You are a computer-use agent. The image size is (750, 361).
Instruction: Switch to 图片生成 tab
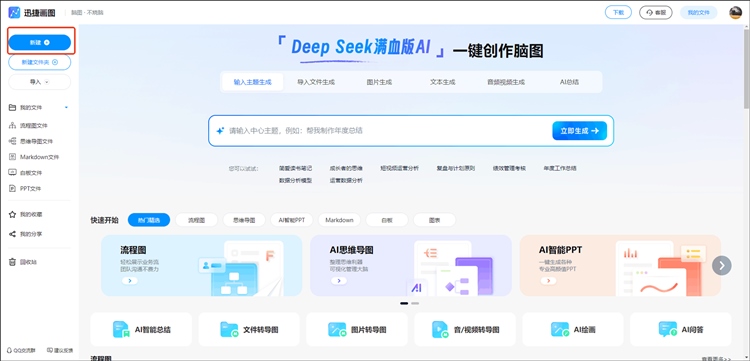[379, 82]
